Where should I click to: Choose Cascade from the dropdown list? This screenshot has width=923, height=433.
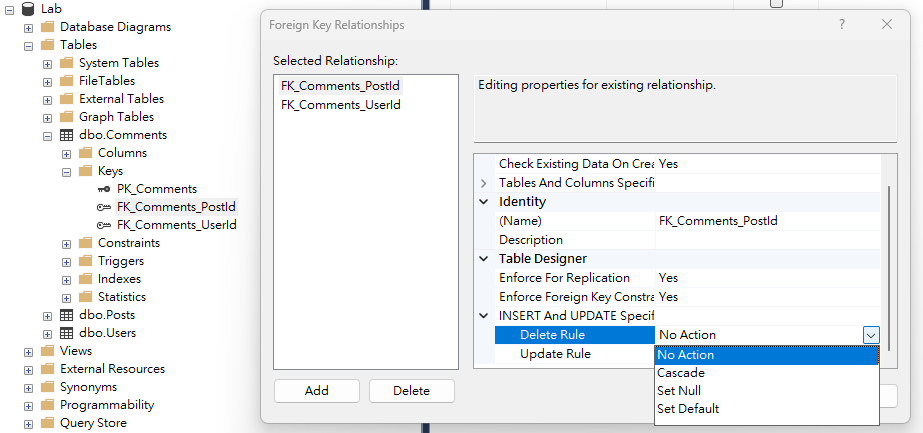click(681, 373)
